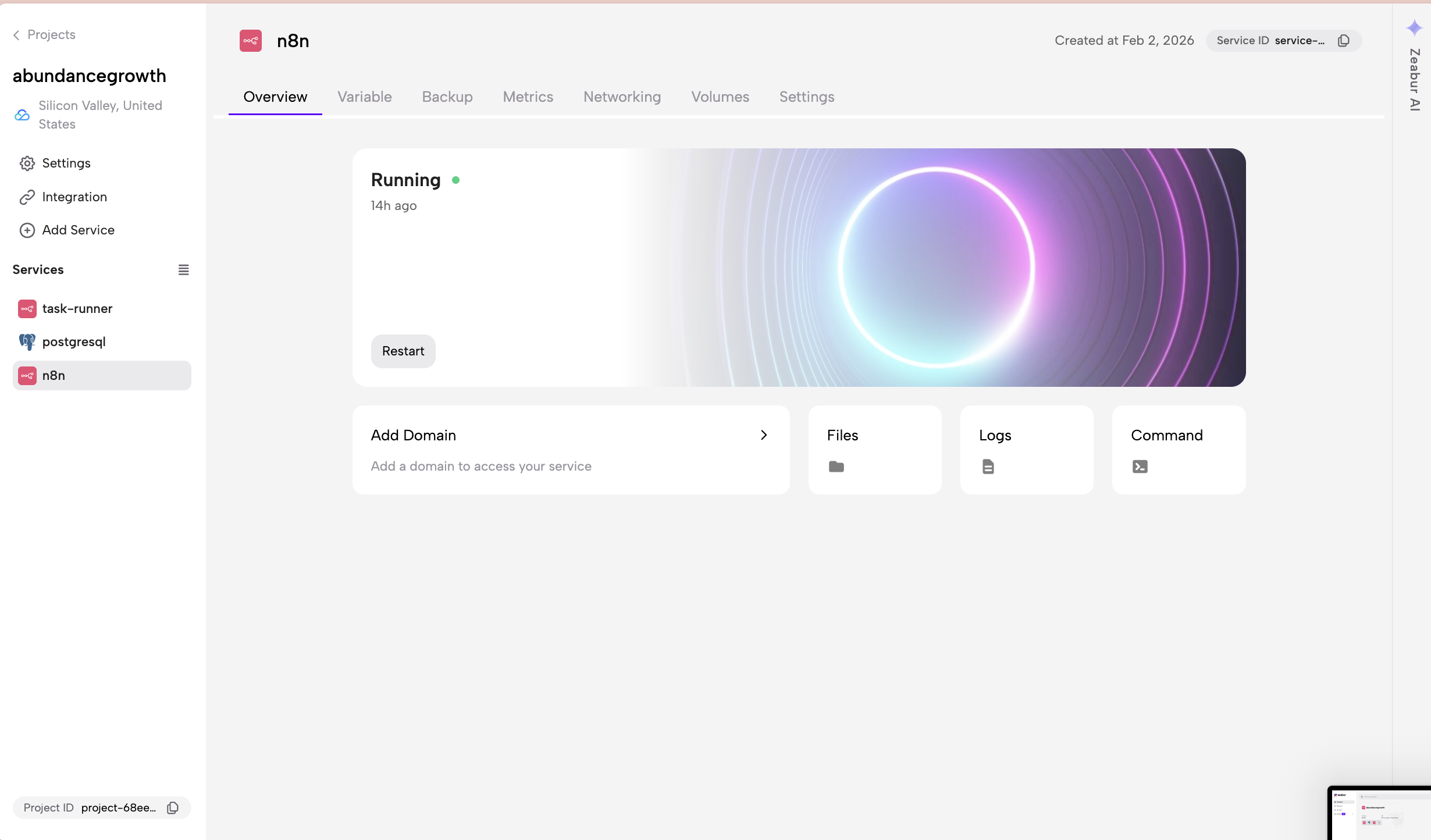Switch to the Variable tab

click(365, 97)
